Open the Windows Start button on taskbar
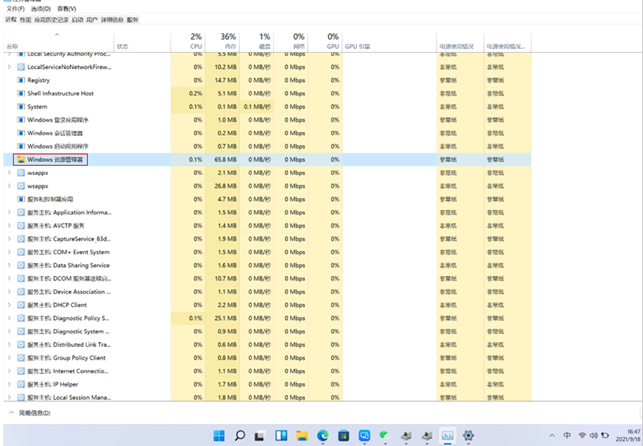Image resolution: width=643 pixels, height=446 pixels. [x=218, y=436]
